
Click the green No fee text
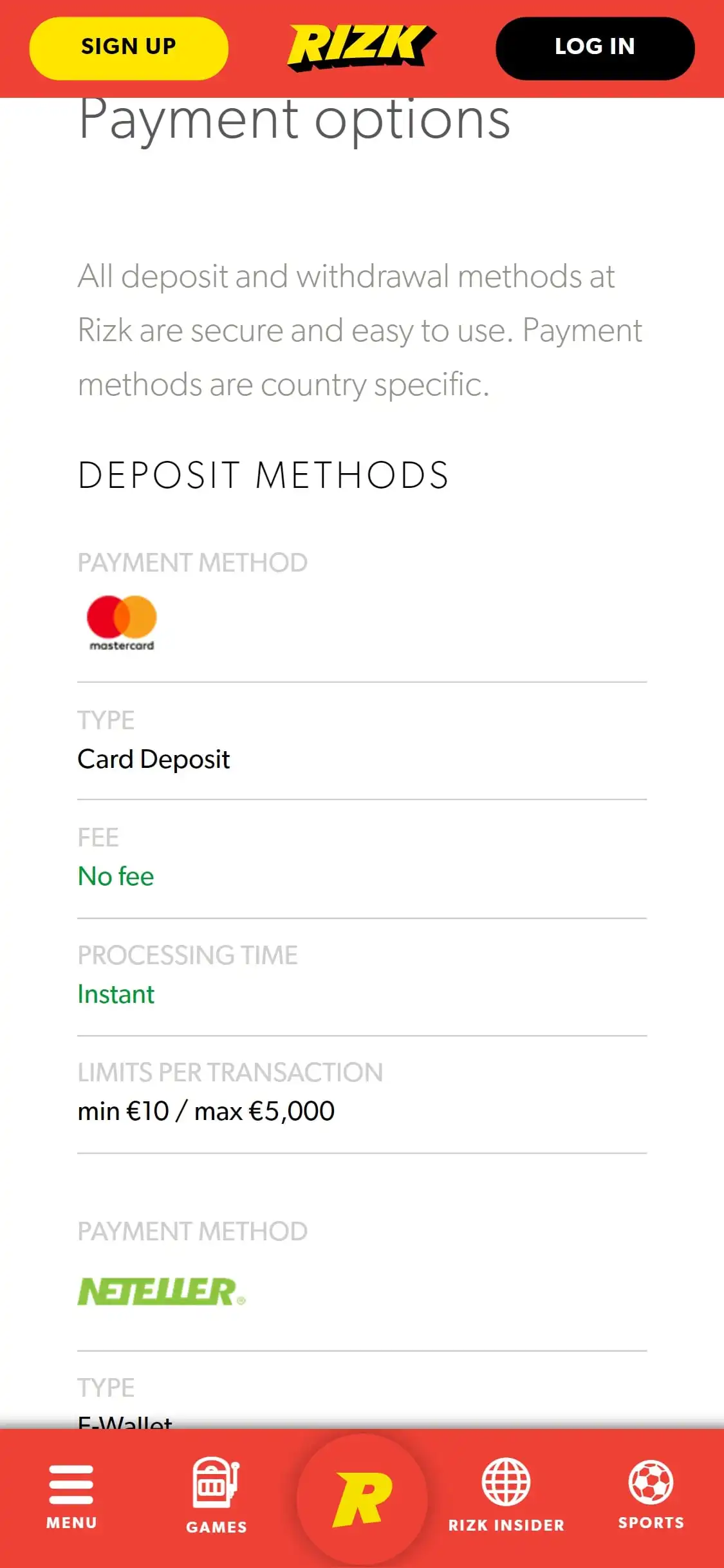pyautogui.click(x=116, y=877)
